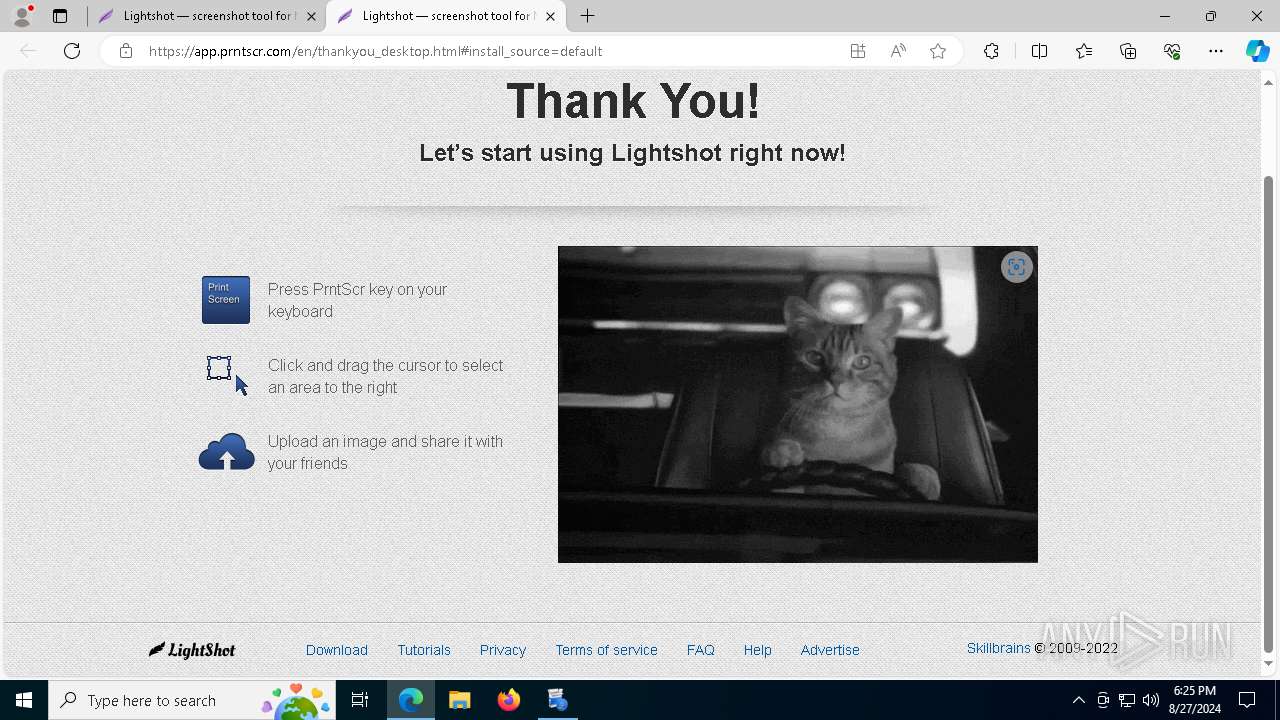Viewport: 1280px width, 720px height.
Task: Add this page to favorites star
Action: pyautogui.click(x=938, y=51)
